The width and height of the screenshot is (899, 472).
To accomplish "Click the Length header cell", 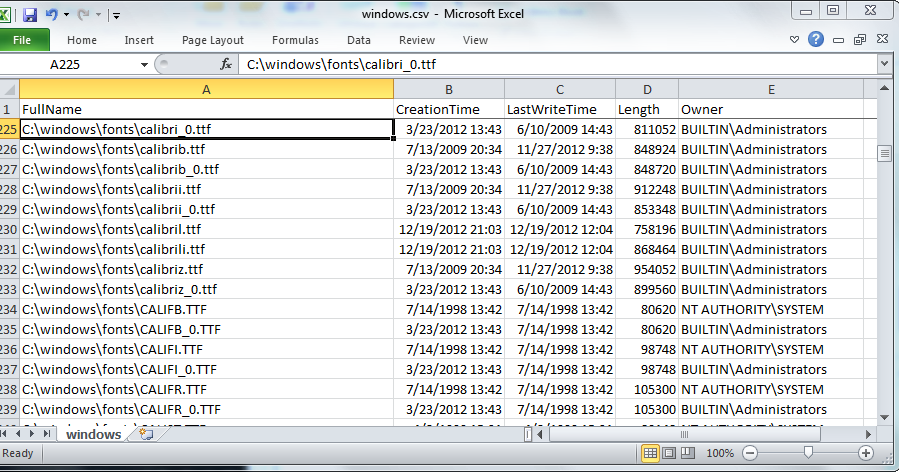I will tap(647, 110).
